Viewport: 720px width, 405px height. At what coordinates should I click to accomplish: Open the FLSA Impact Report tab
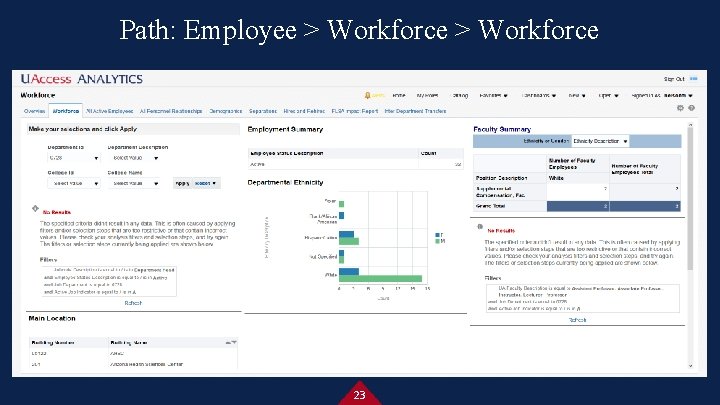354,111
